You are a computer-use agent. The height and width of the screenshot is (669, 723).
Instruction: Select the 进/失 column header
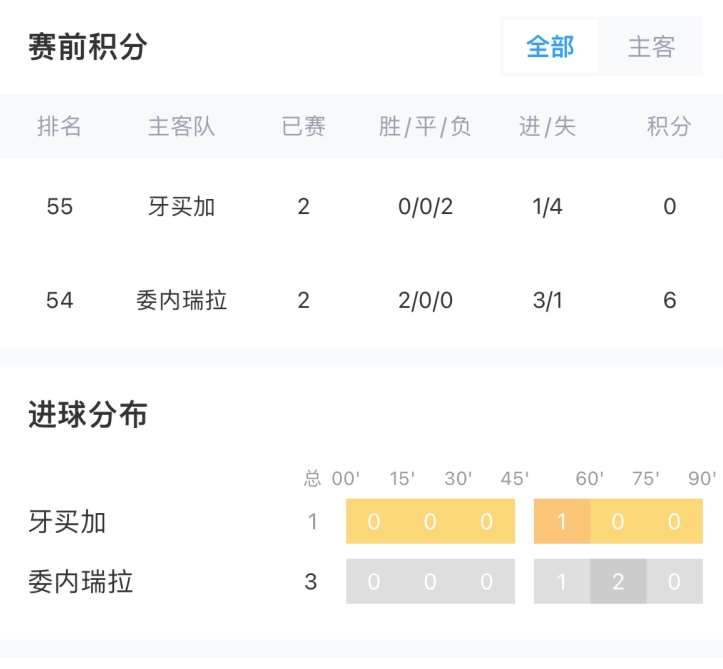point(547,127)
